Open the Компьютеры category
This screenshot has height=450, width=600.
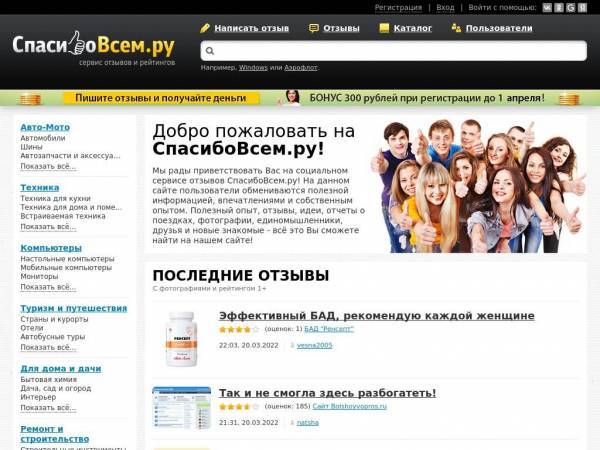[51, 248]
